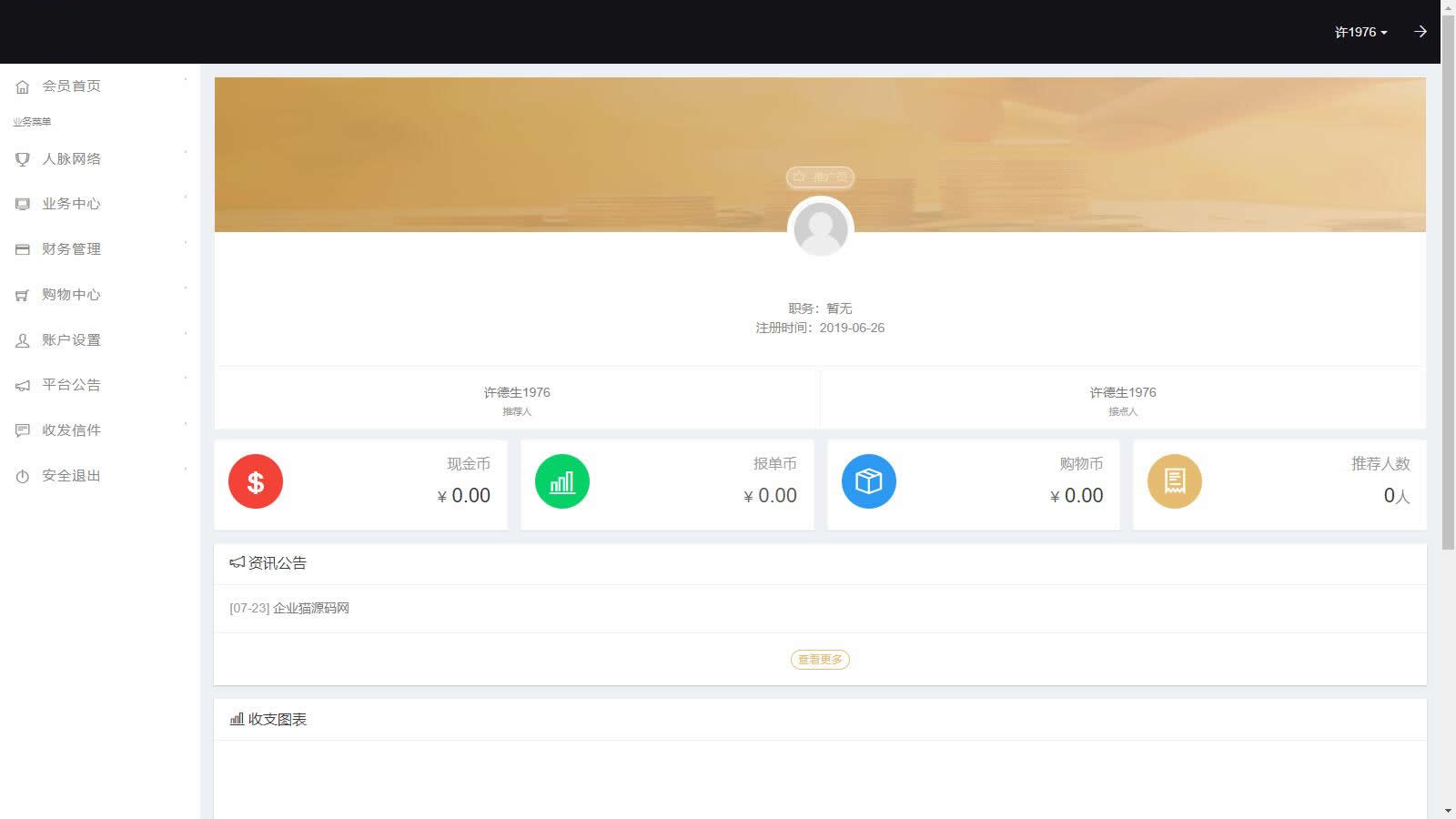Image resolution: width=1456 pixels, height=819 pixels.
Task: Open 平台公告 with the megaphone icon
Action: pos(22,385)
